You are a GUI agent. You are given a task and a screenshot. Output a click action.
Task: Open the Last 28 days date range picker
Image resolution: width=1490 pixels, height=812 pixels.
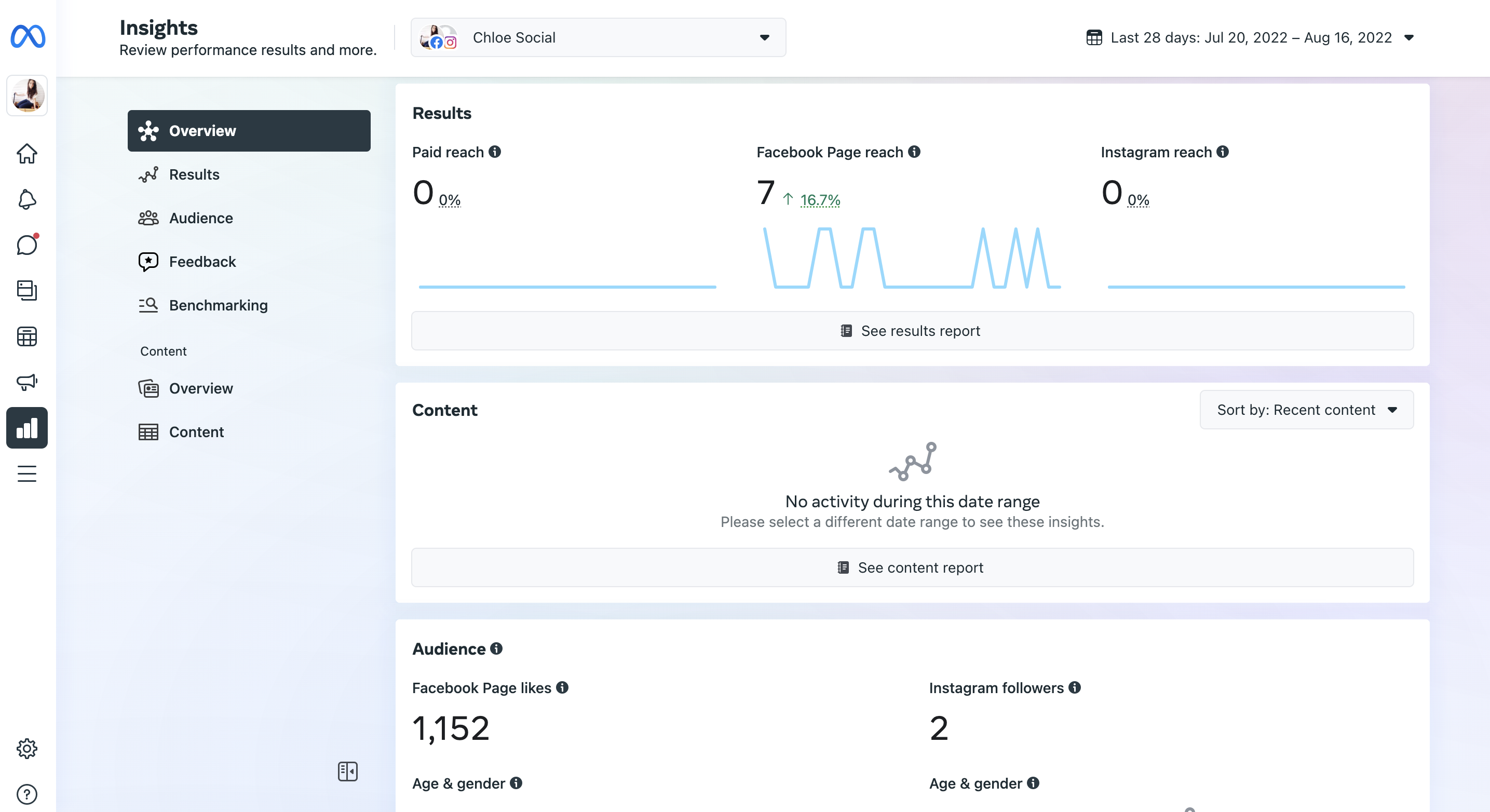point(1251,37)
